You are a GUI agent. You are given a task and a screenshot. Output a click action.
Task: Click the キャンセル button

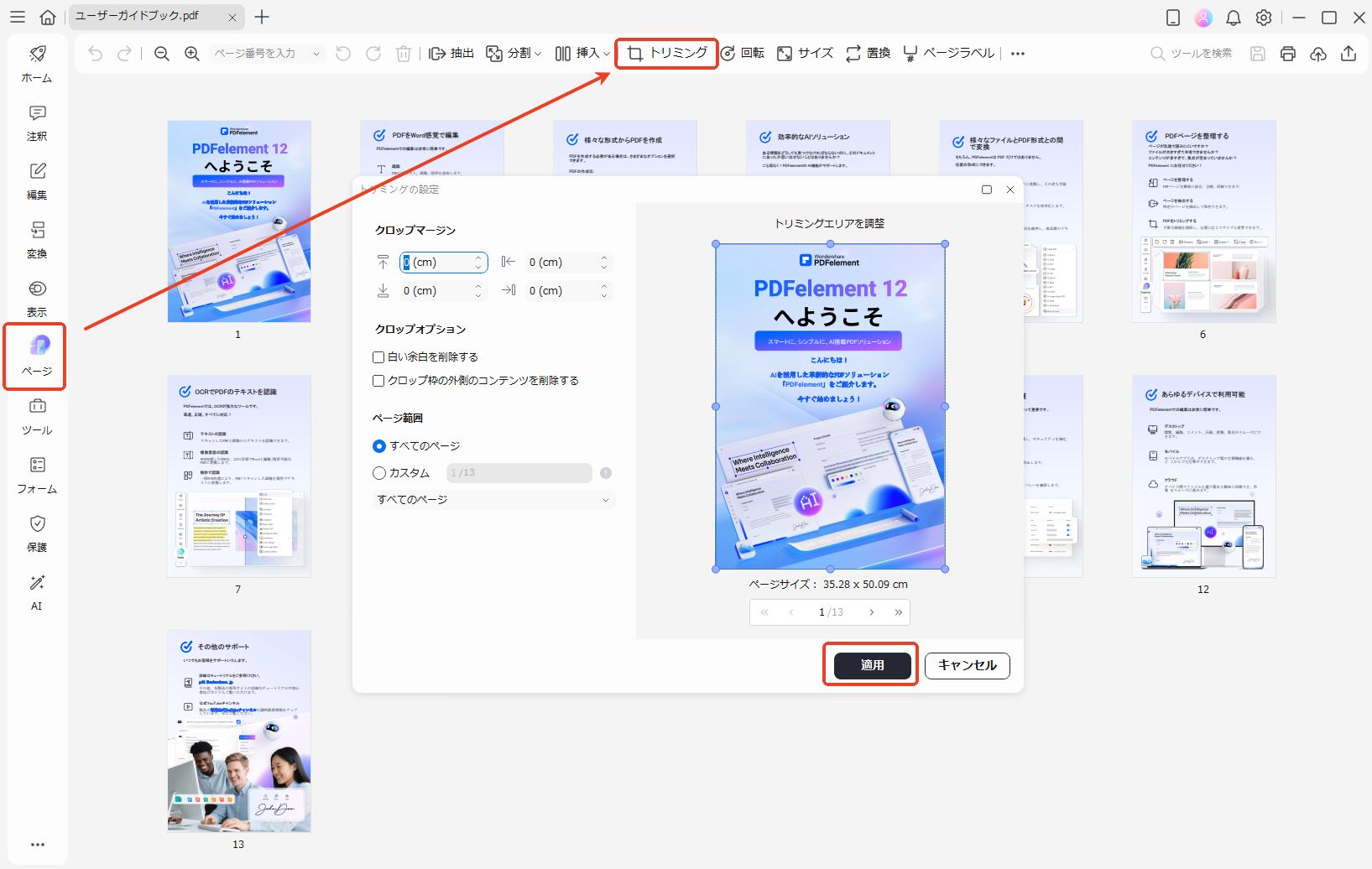click(x=967, y=665)
